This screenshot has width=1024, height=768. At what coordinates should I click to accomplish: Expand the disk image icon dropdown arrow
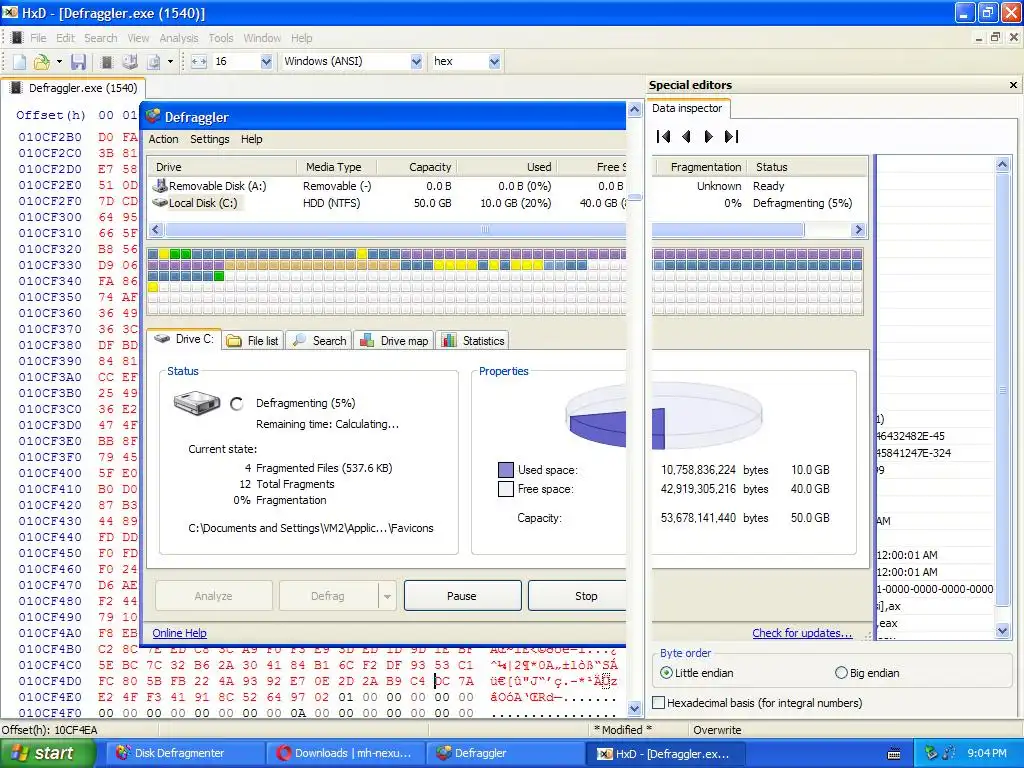[170, 61]
